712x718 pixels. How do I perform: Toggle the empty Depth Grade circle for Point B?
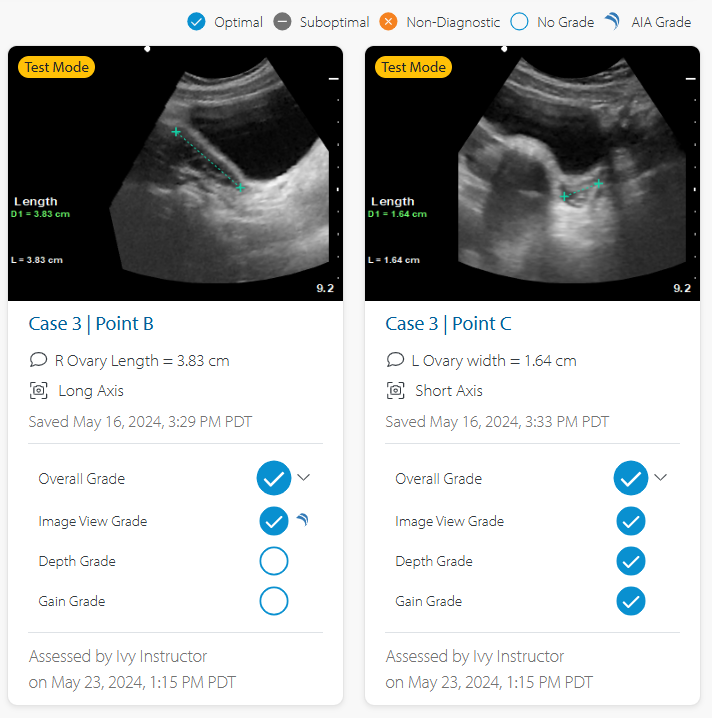273,561
